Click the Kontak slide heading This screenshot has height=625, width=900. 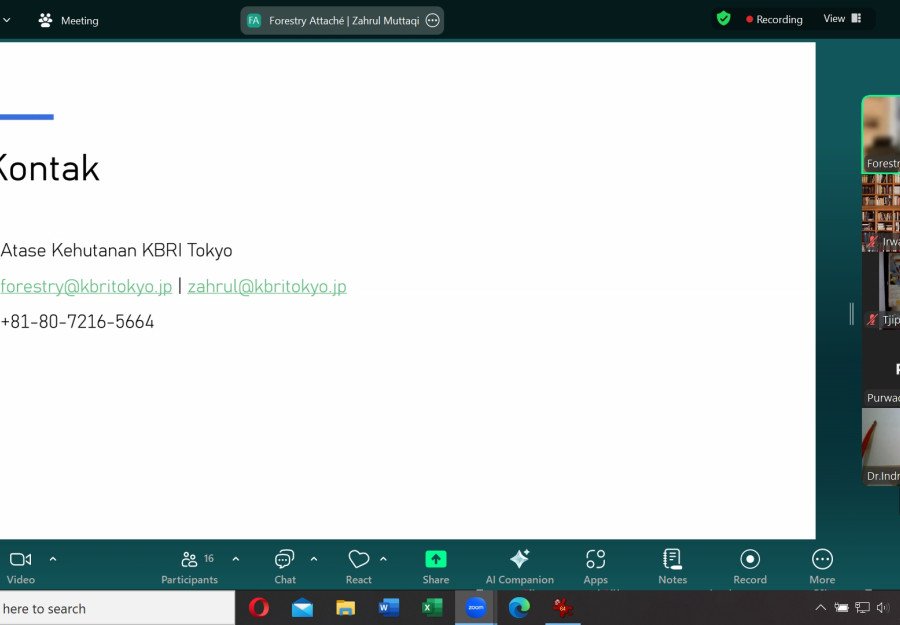pos(49,168)
